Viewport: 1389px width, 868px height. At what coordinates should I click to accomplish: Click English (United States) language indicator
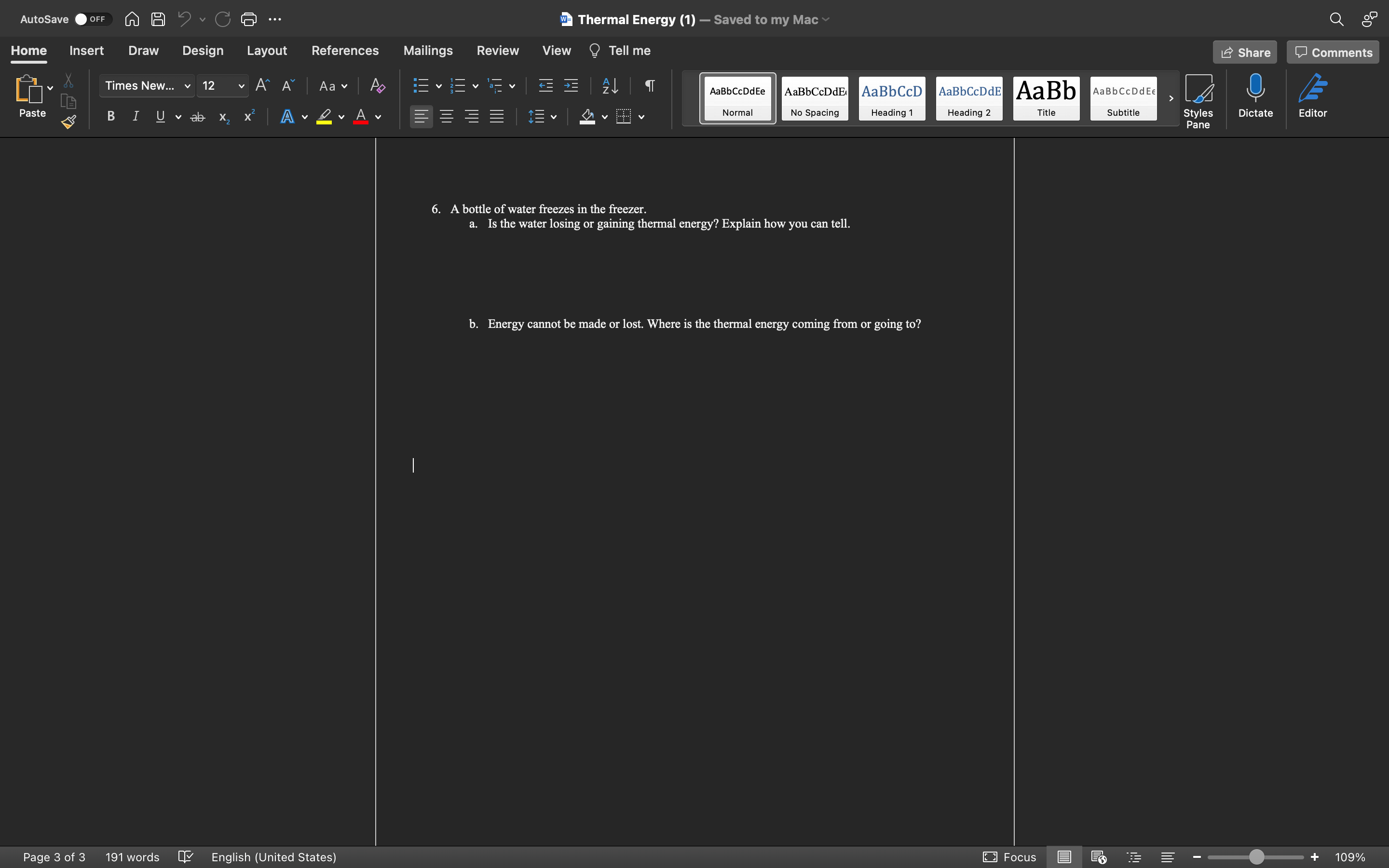[274, 856]
